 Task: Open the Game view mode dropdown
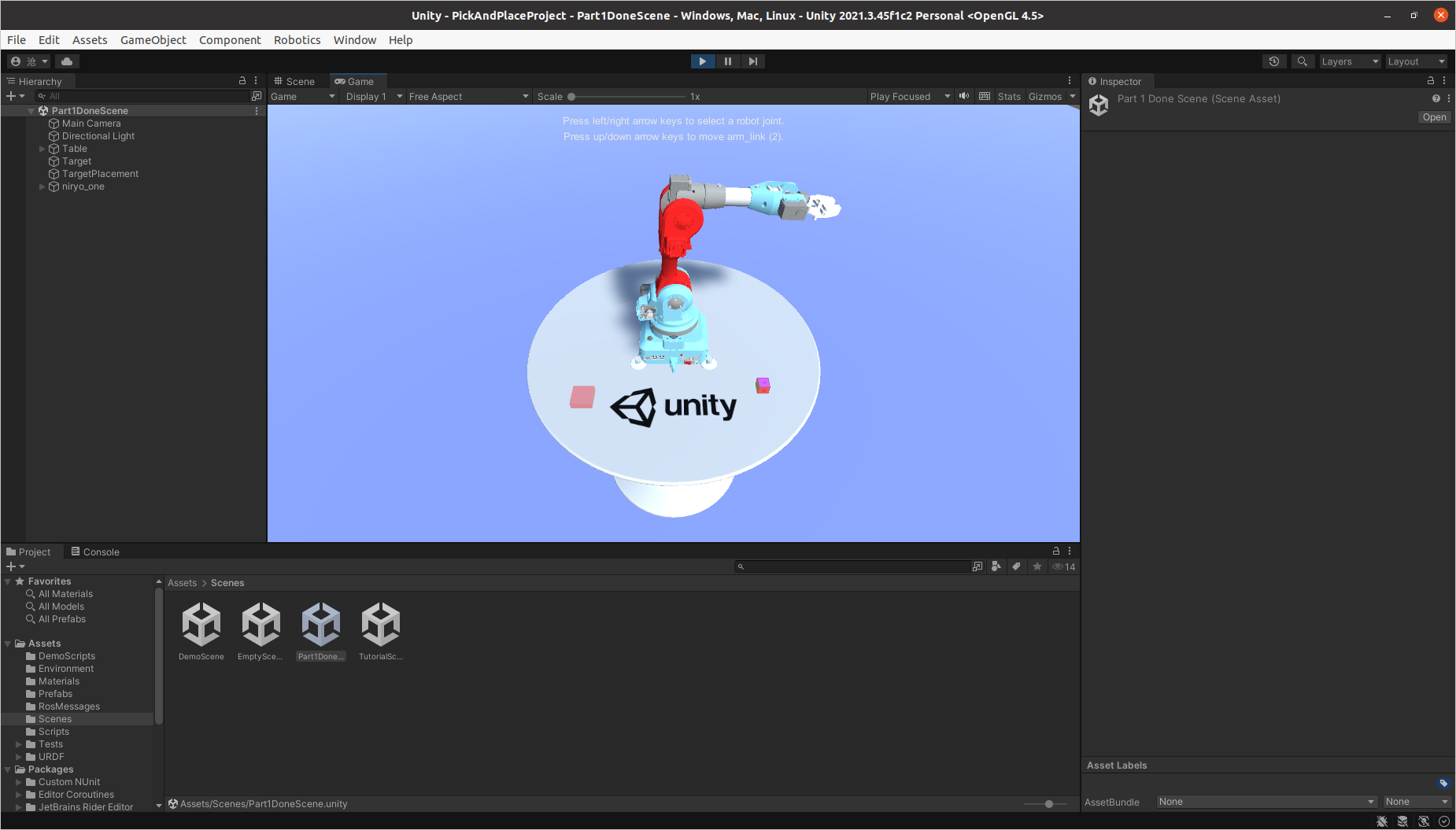303,96
